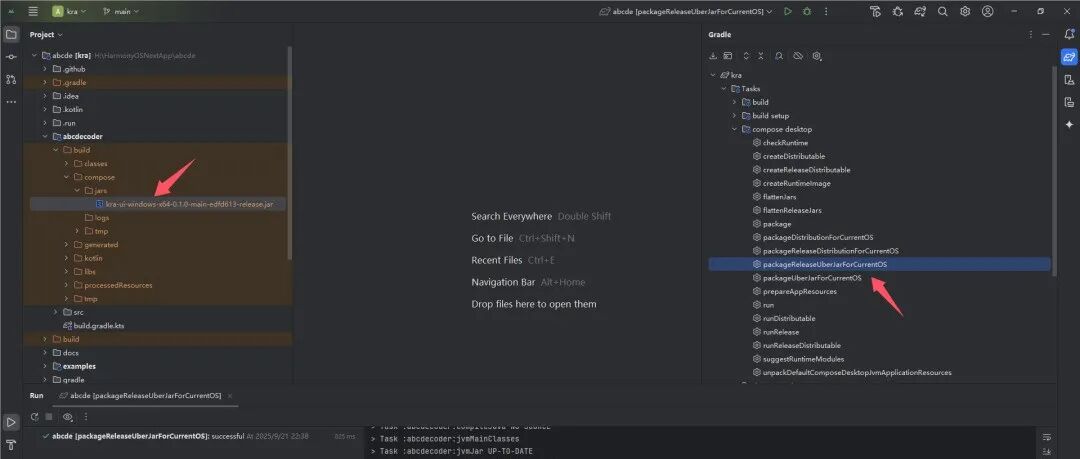Collapse the abcdecoder module
The width and height of the screenshot is (1080, 459).
pyautogui.click(x=45, y=136)
